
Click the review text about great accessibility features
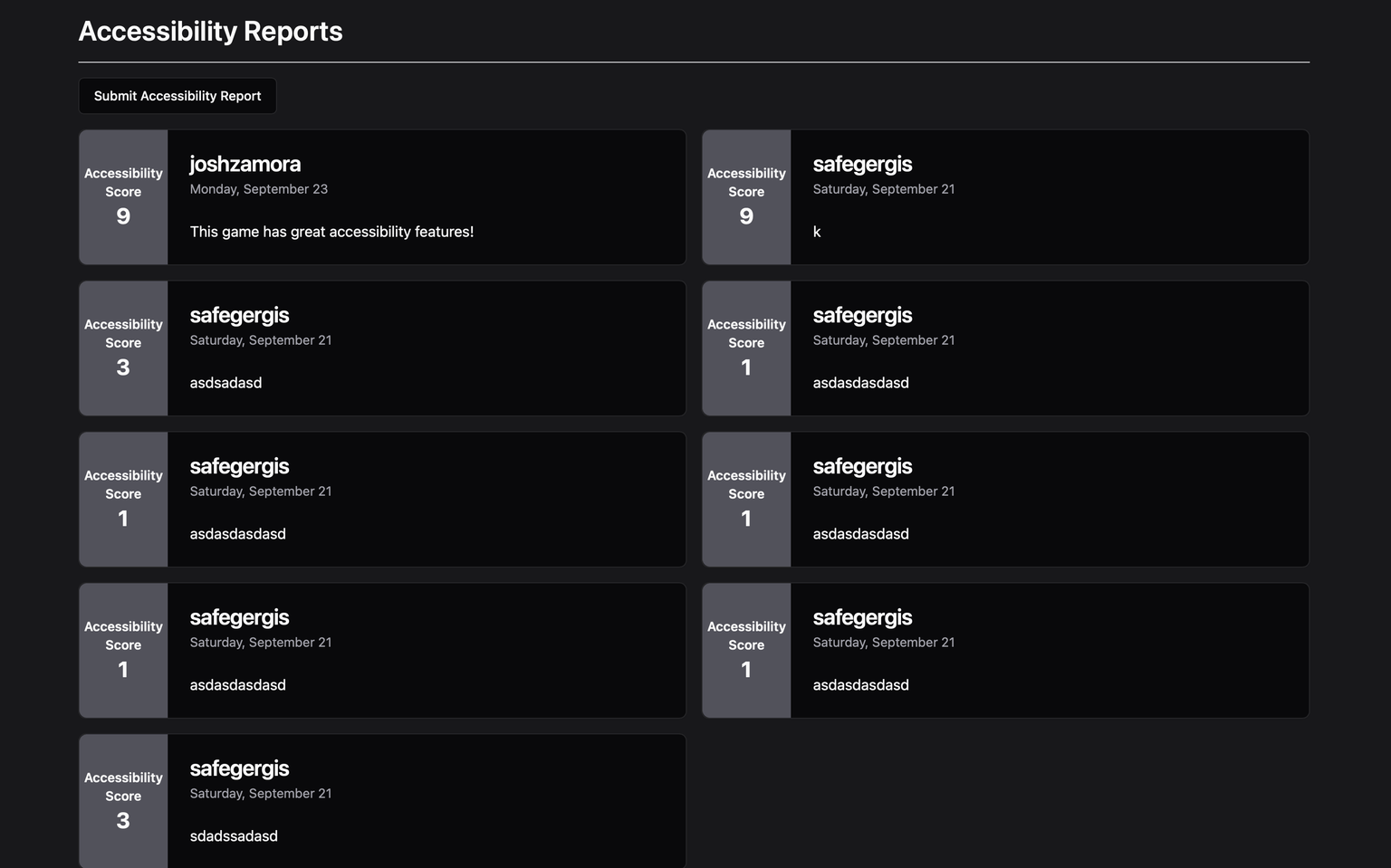tap(331, 232)
